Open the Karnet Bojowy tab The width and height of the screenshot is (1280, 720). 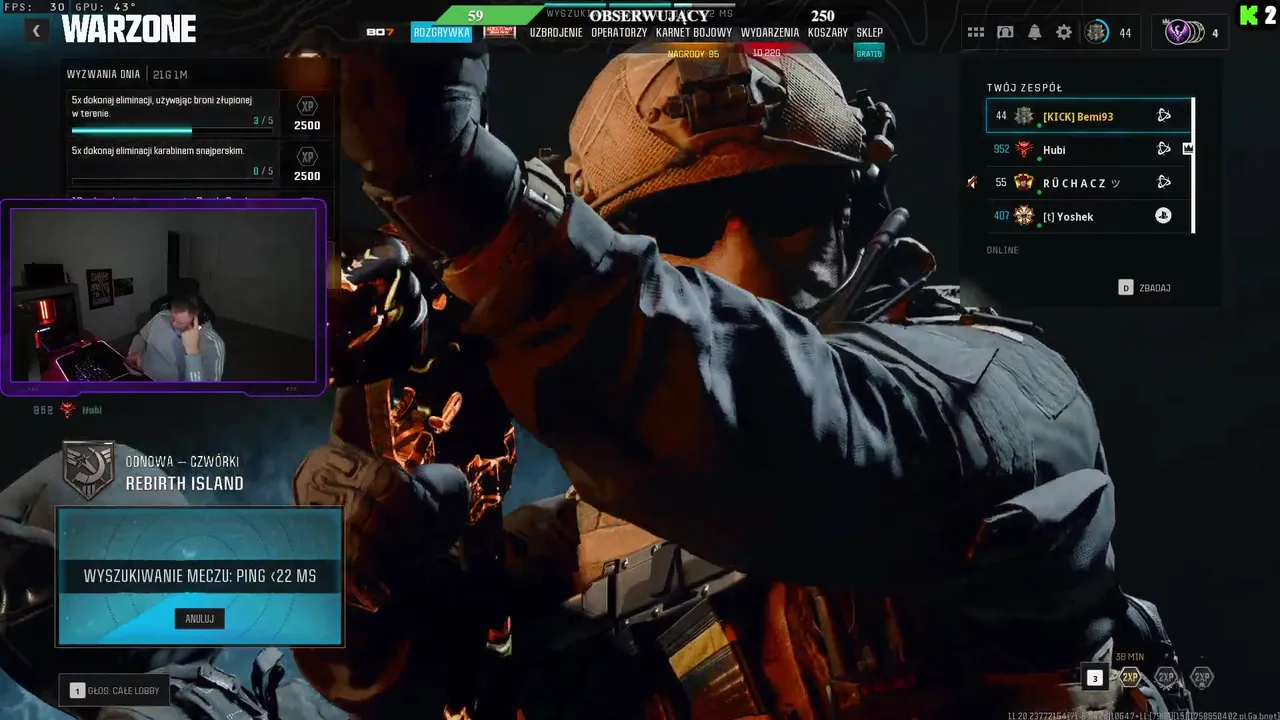tap(694, 32)
